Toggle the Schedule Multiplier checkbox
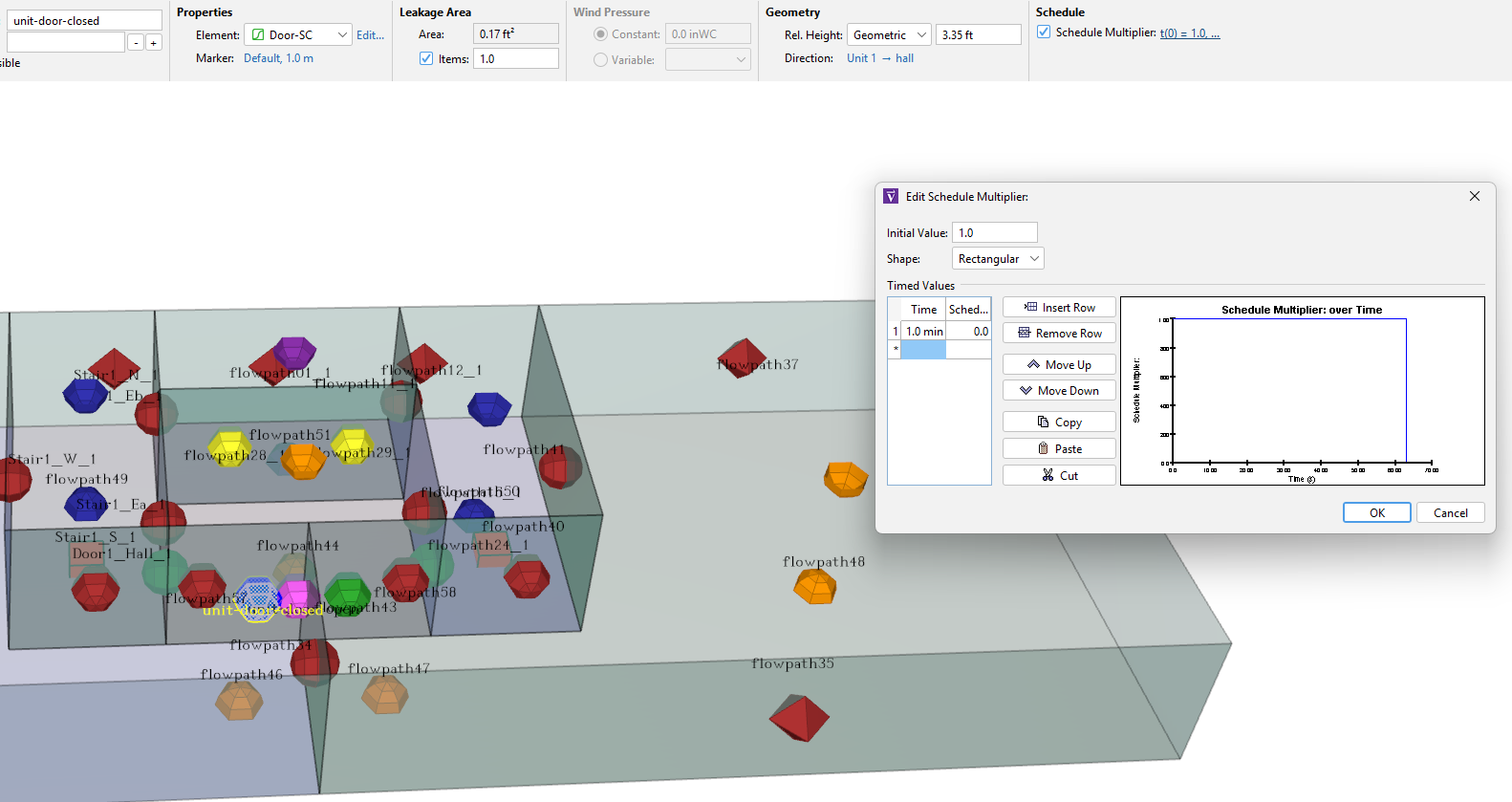Screen dimensions: 1512x802 point(1044,33)
